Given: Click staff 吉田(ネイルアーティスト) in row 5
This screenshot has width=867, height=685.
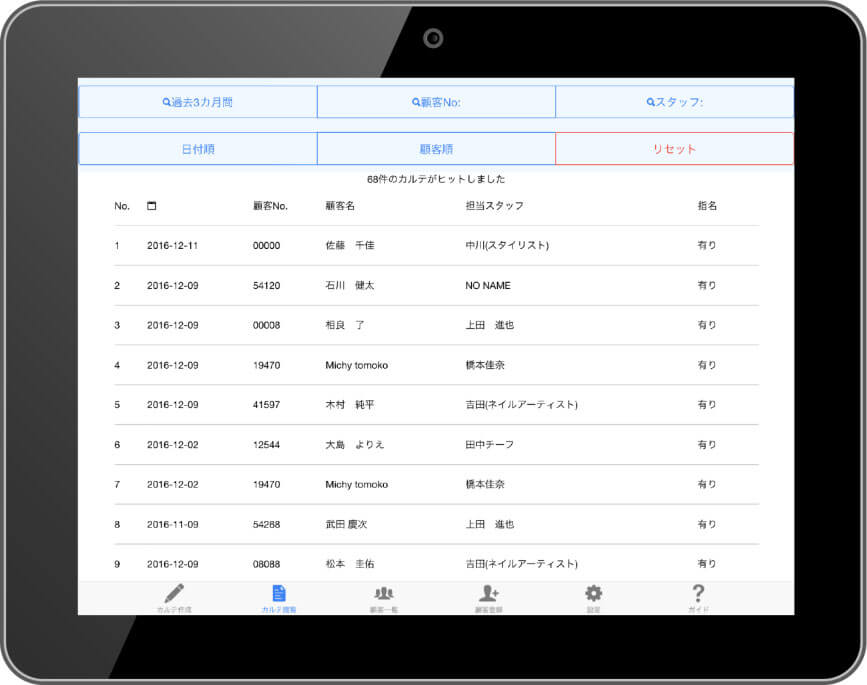Looking at the screenshot, I should pyautogui.click(x=521, y=405).
